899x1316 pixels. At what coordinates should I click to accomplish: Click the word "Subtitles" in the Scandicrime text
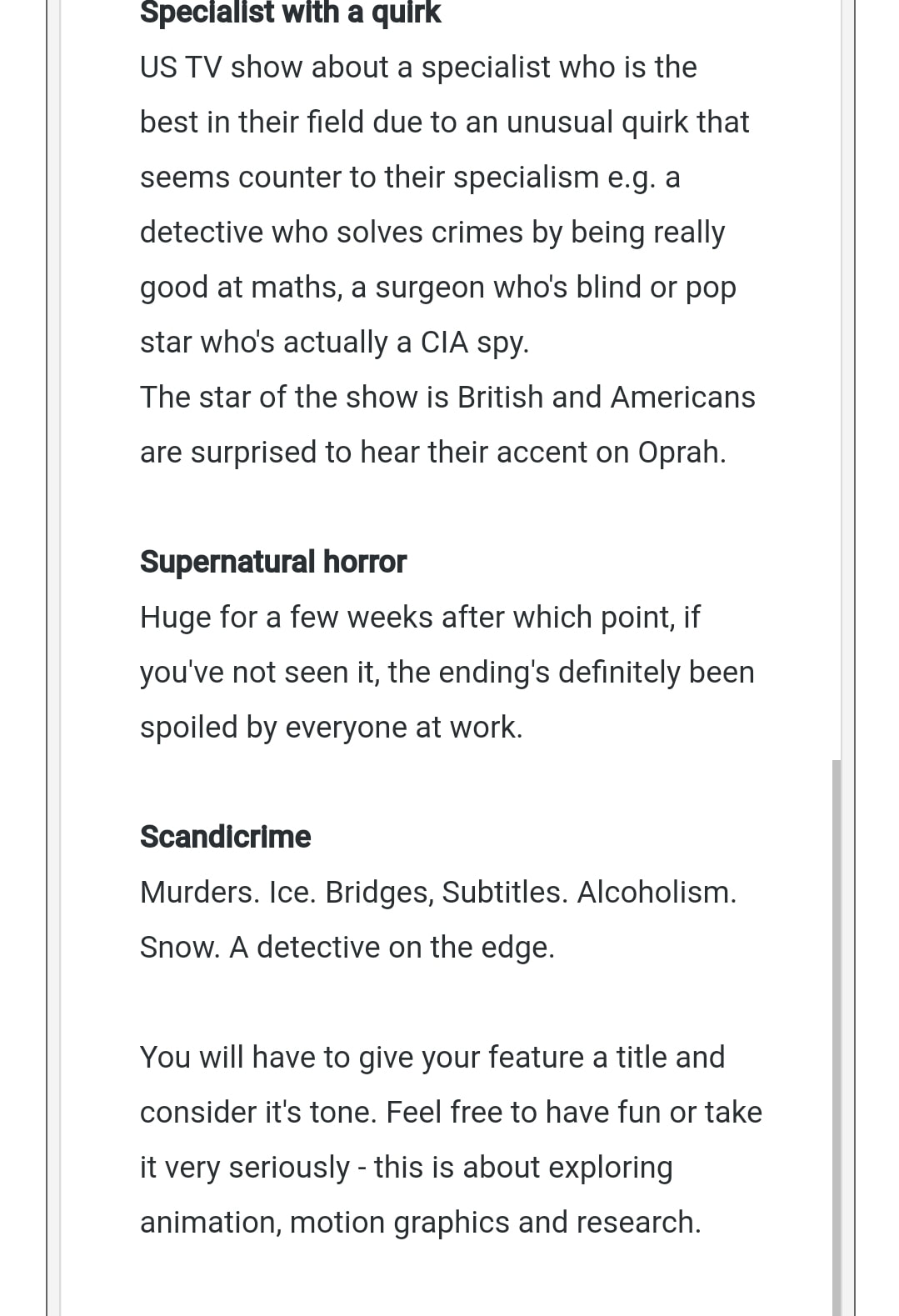point(504,893)
